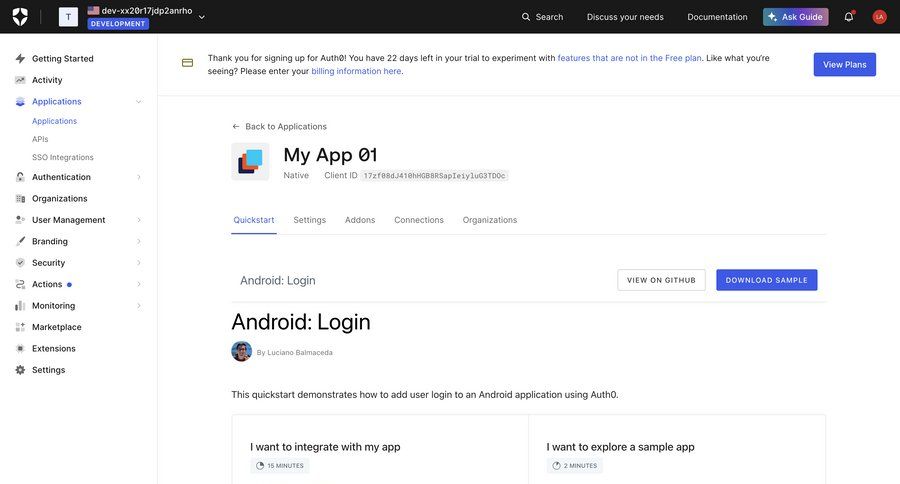Screen dimensions: 900x484
Task: Go Back to Applications
Action: 280,126
